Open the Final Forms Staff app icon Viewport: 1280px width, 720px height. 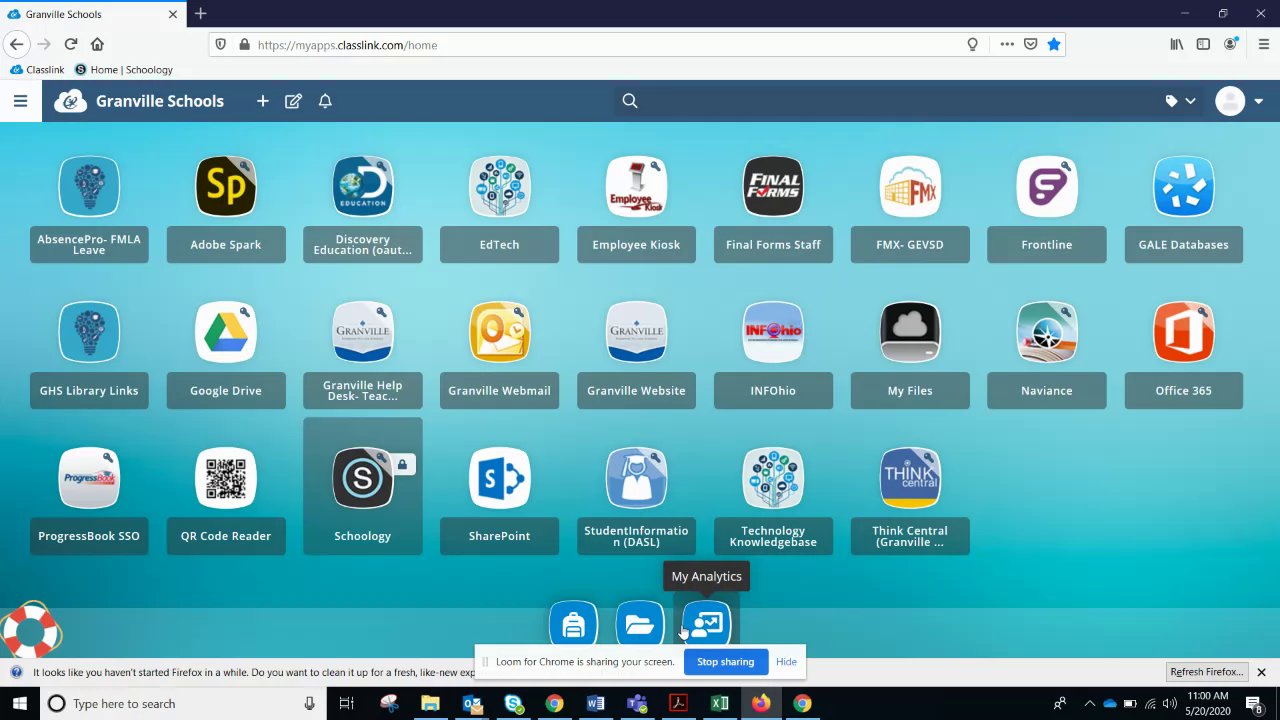click(773, 186)
